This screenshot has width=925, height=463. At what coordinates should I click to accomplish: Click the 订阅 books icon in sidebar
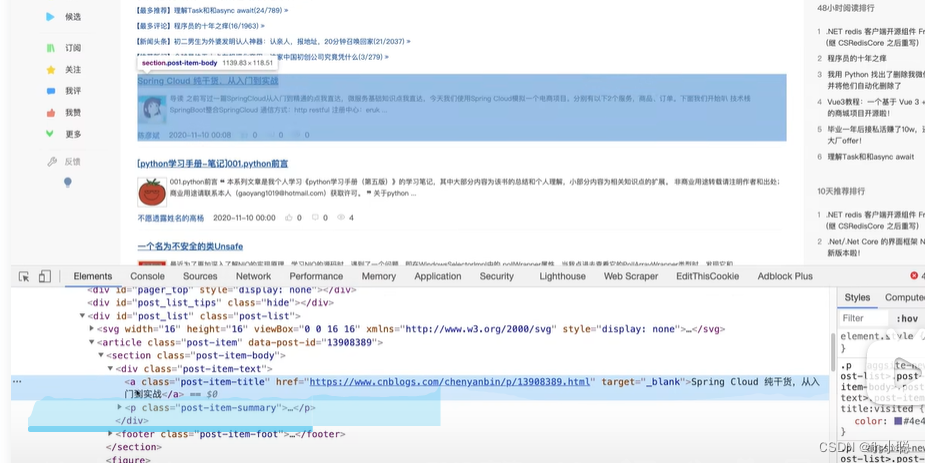(51, 48)
